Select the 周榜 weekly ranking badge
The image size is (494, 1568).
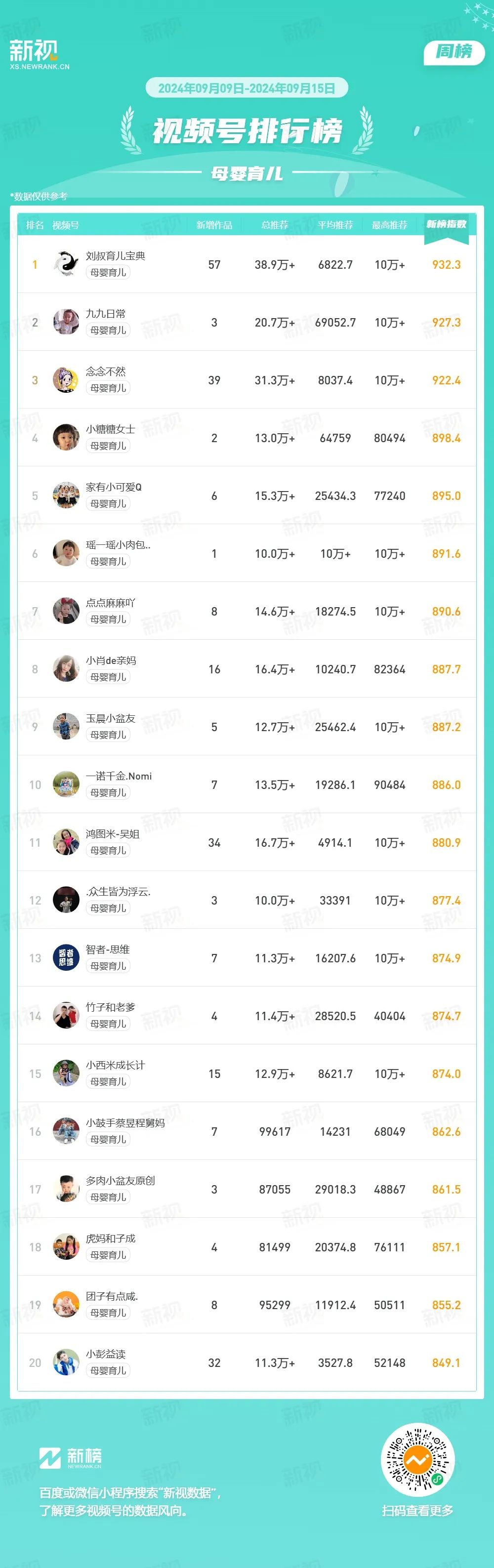pos(454,52)
